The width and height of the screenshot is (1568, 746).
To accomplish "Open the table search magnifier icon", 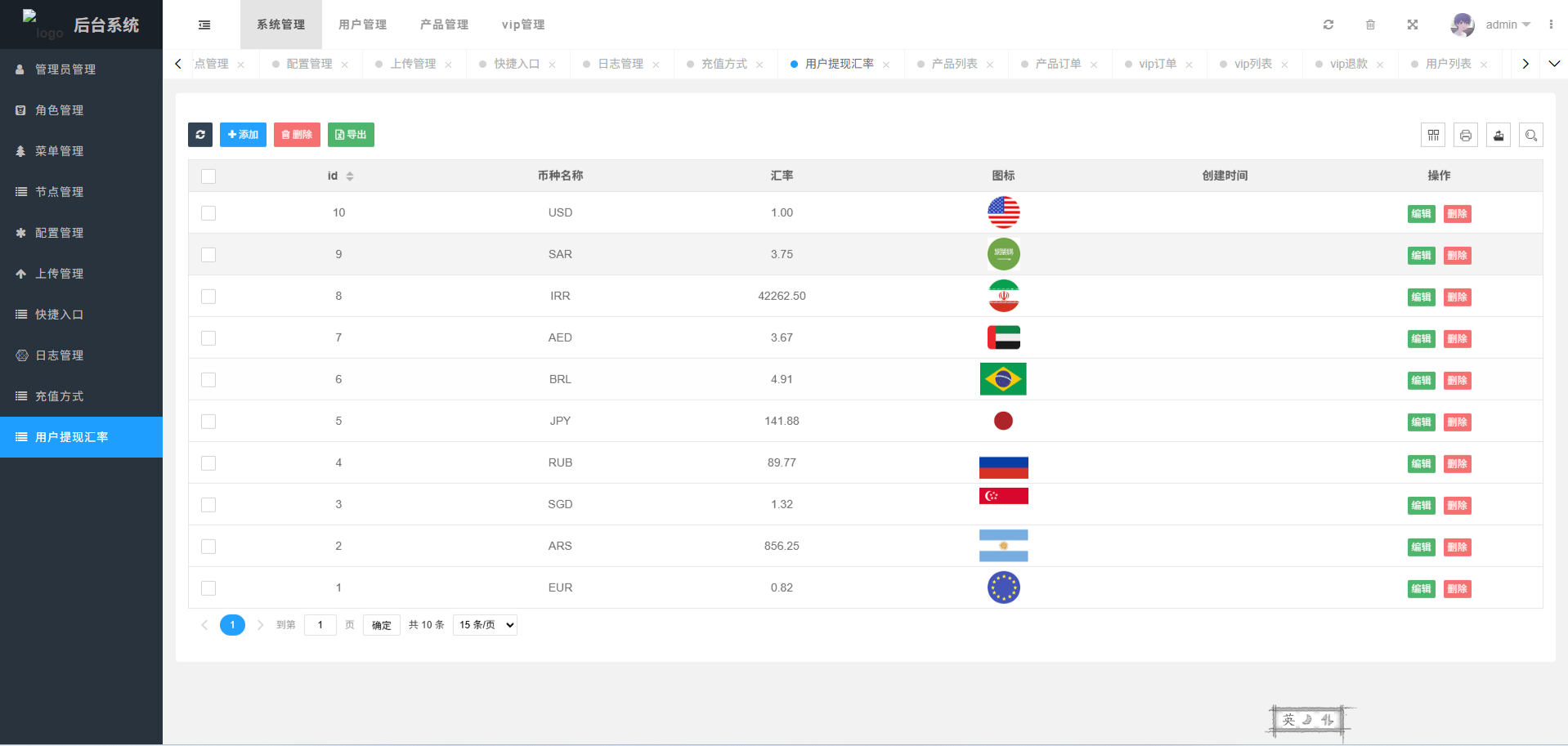I will tap(1531, 135).
